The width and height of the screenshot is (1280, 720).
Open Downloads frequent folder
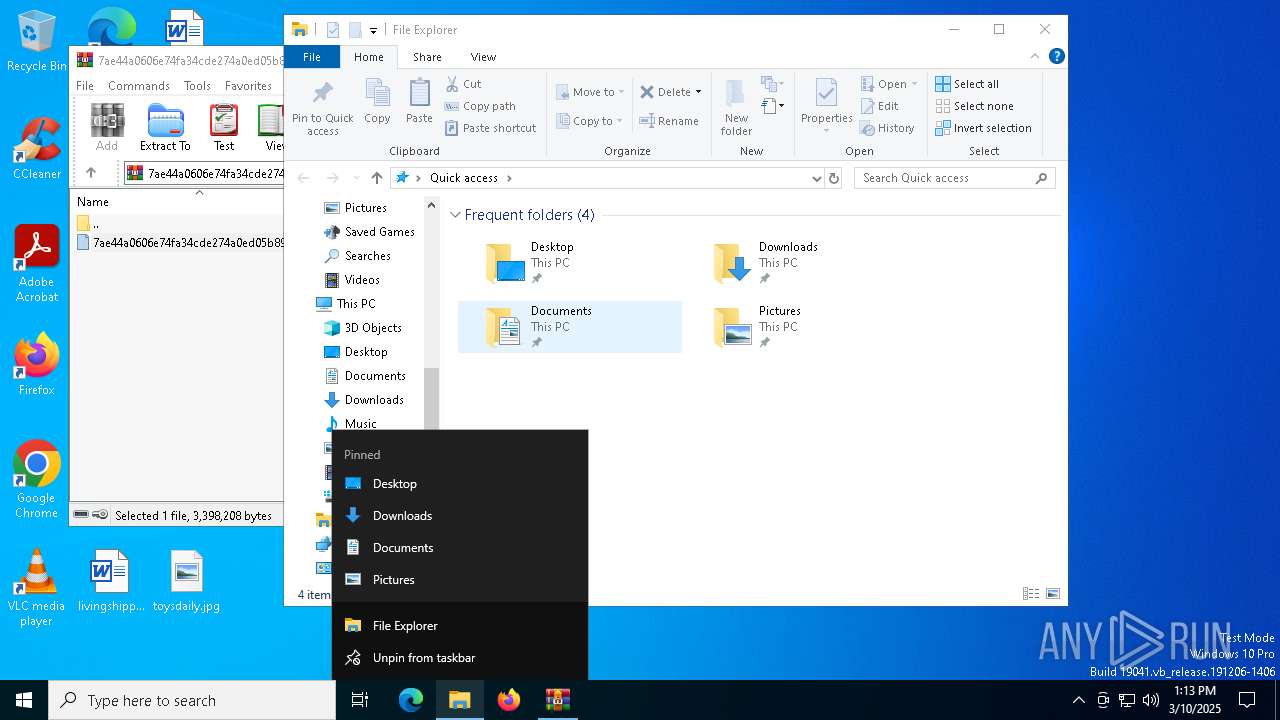(x=797, y=263)
